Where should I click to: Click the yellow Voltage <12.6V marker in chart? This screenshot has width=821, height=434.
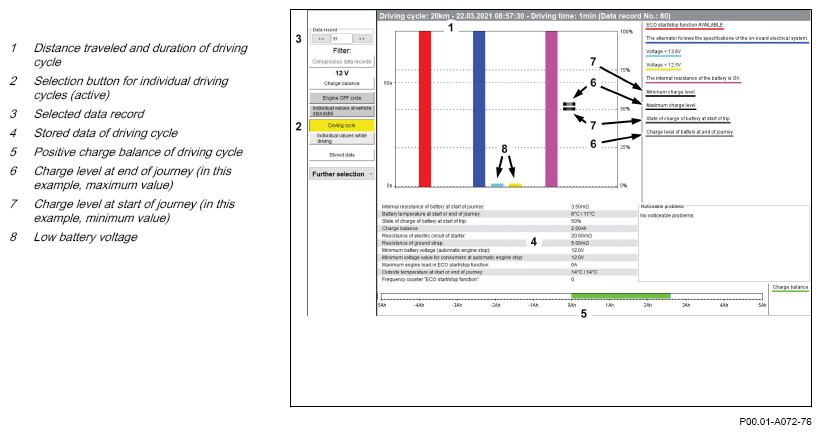point(515,185)
